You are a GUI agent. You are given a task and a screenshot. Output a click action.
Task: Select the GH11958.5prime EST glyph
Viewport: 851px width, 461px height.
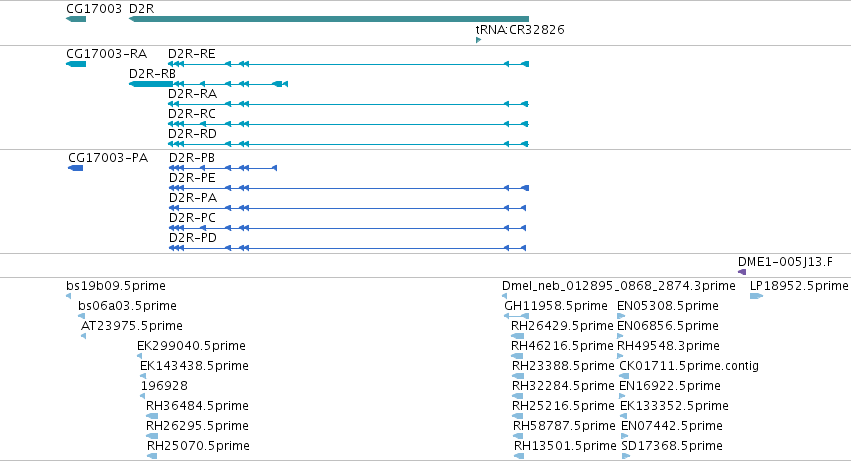coord(516,316)
